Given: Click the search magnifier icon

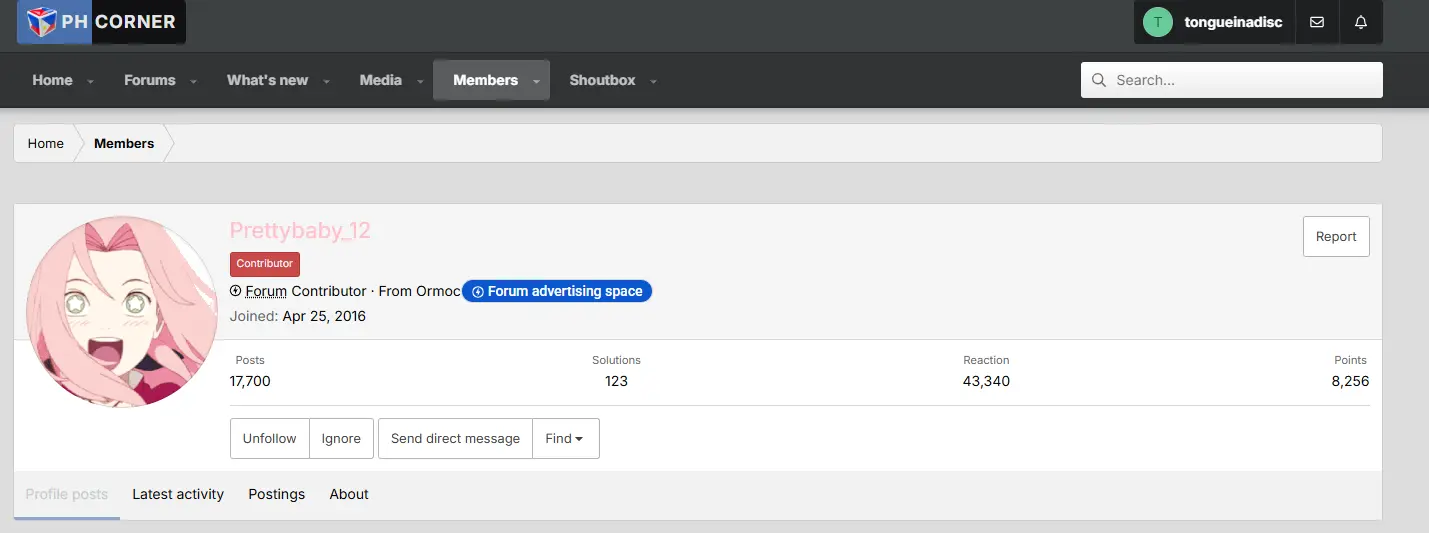Looking at the screenshot, I should (x=1099, y=80).
